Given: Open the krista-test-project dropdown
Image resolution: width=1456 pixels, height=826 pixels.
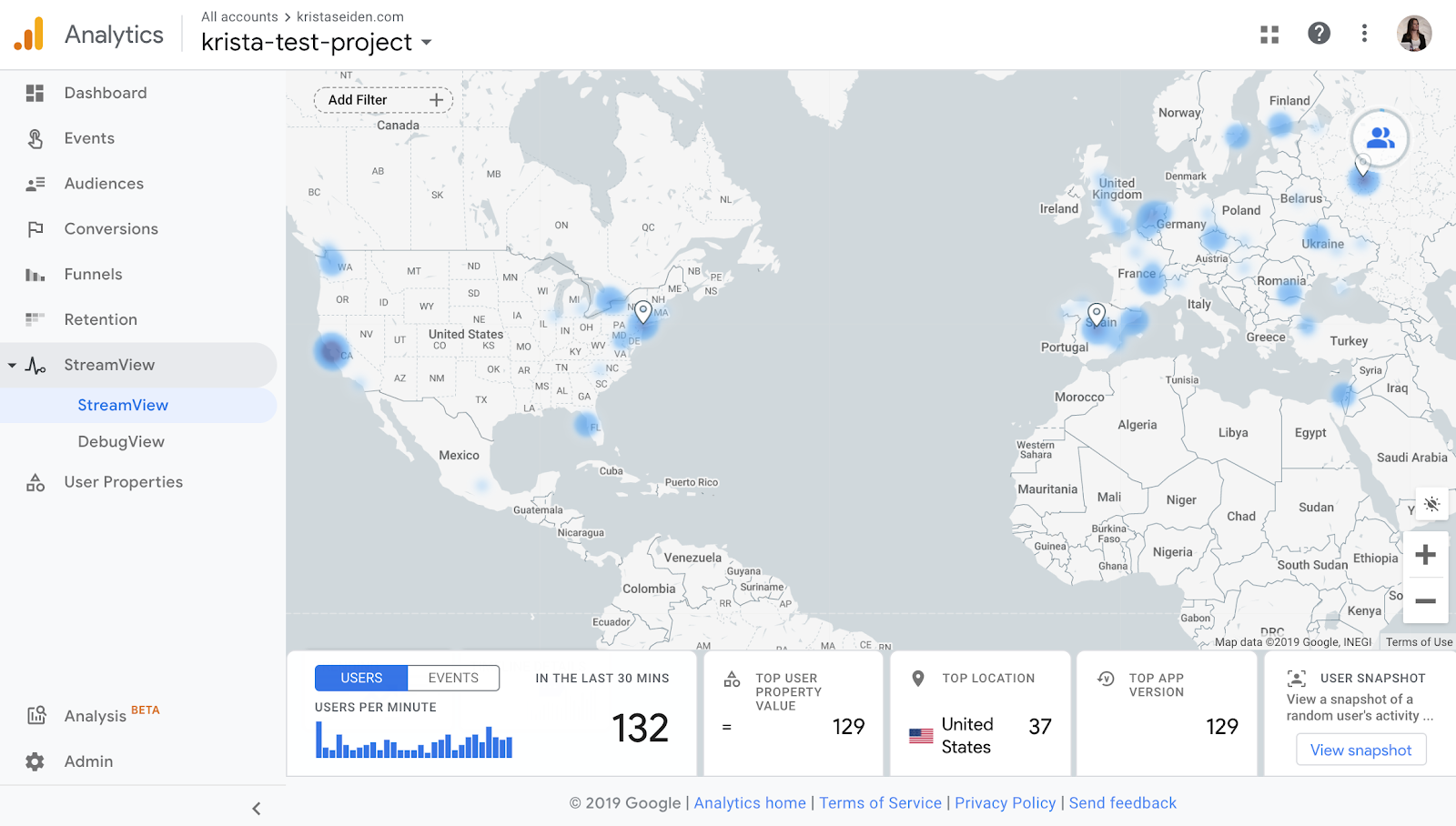Looking at the screenshot, I should (x=316, y=42).
